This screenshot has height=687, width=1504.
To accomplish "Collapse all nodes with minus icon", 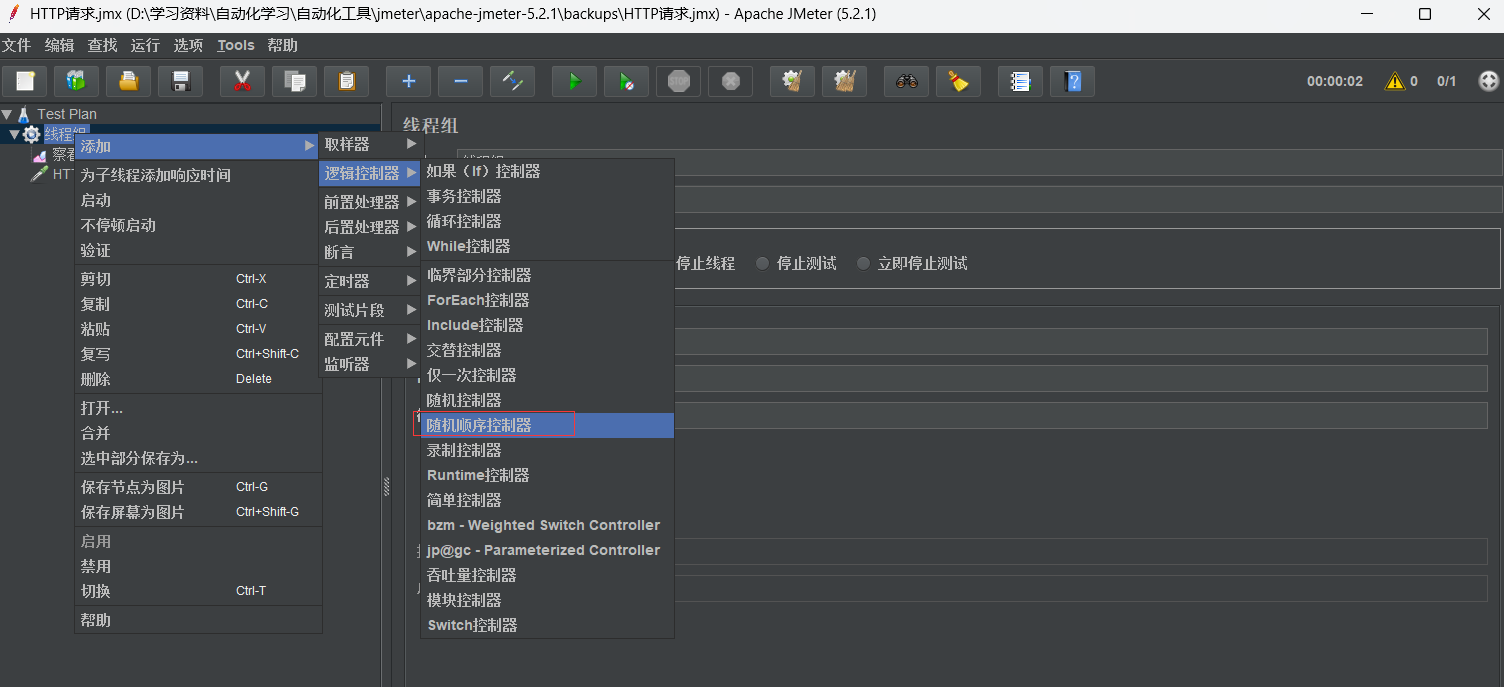I will [460, 81].
